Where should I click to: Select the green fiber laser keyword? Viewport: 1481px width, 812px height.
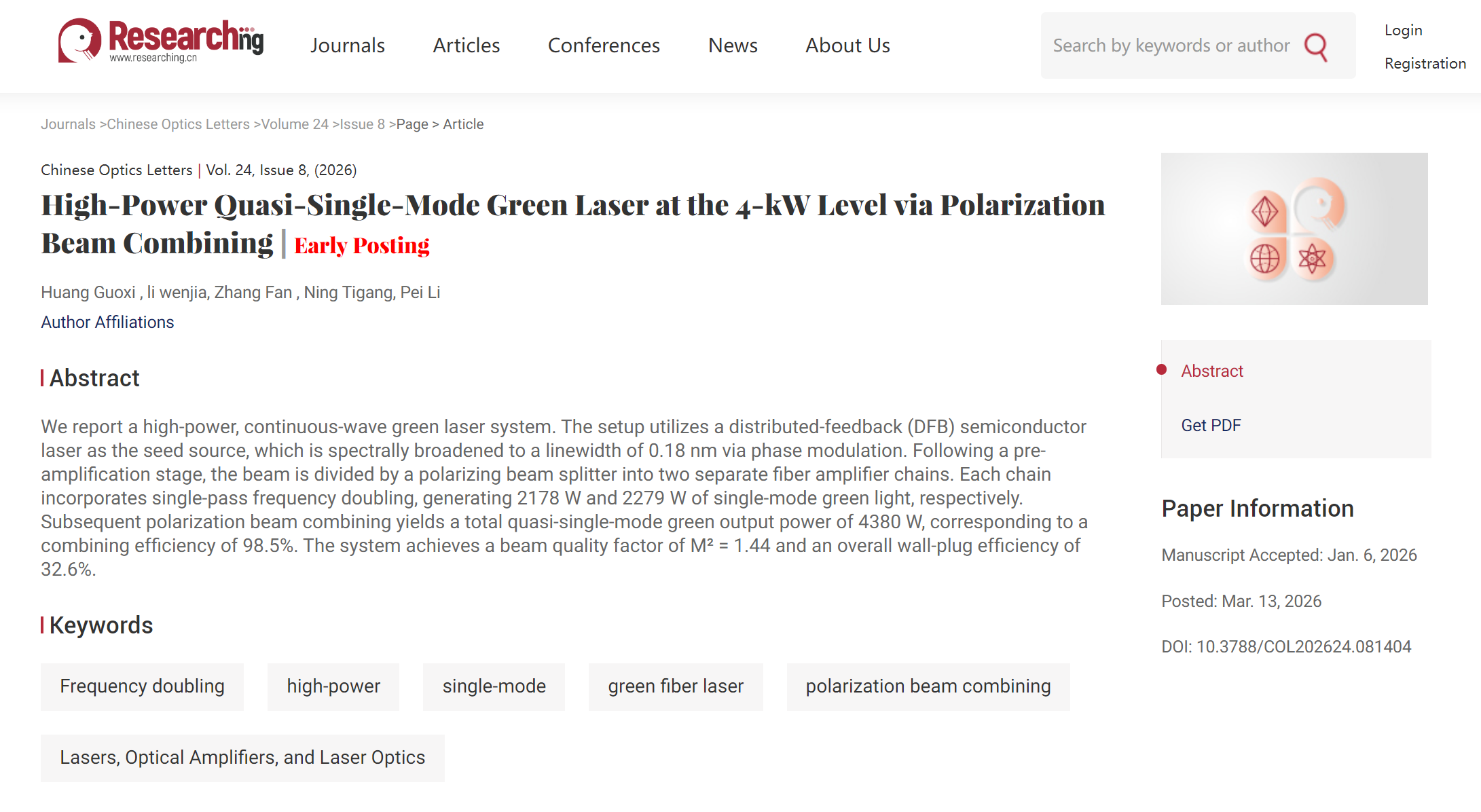(675, 686)
